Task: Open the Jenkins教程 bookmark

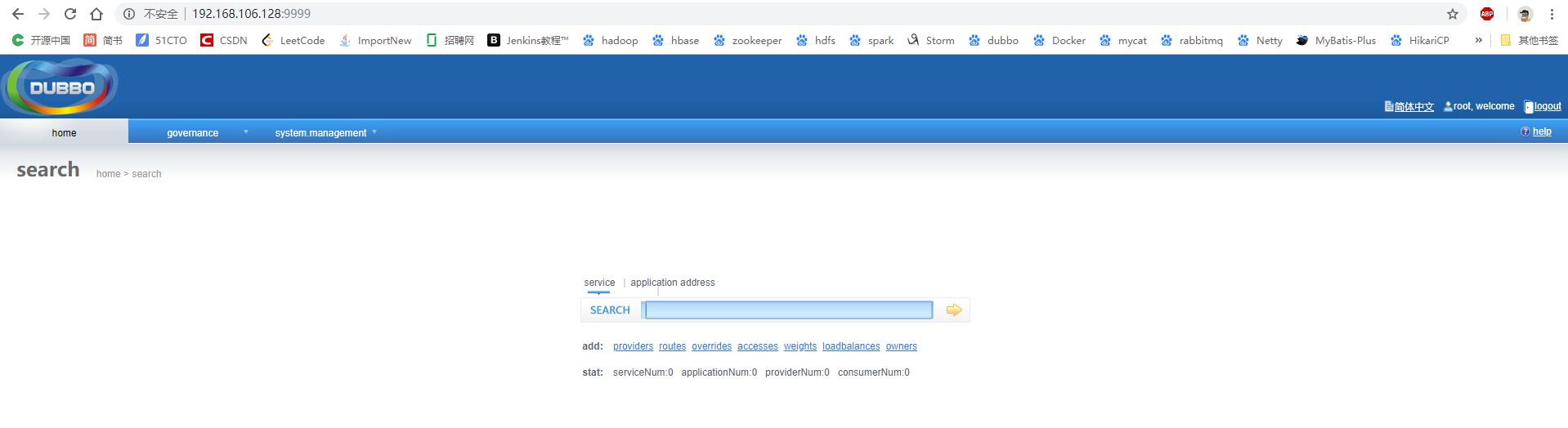Action: pyautogui.click(x=528, y=40)
